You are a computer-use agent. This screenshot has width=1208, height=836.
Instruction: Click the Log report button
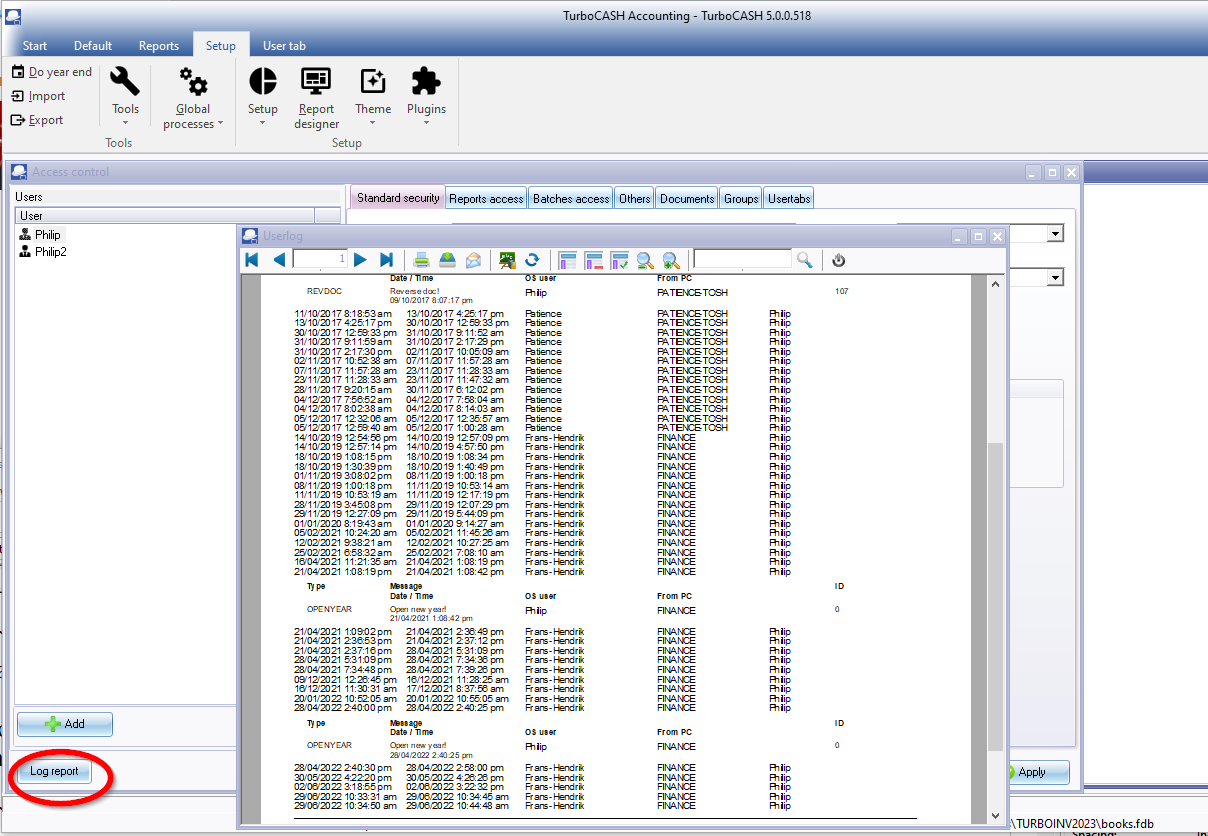54,771
